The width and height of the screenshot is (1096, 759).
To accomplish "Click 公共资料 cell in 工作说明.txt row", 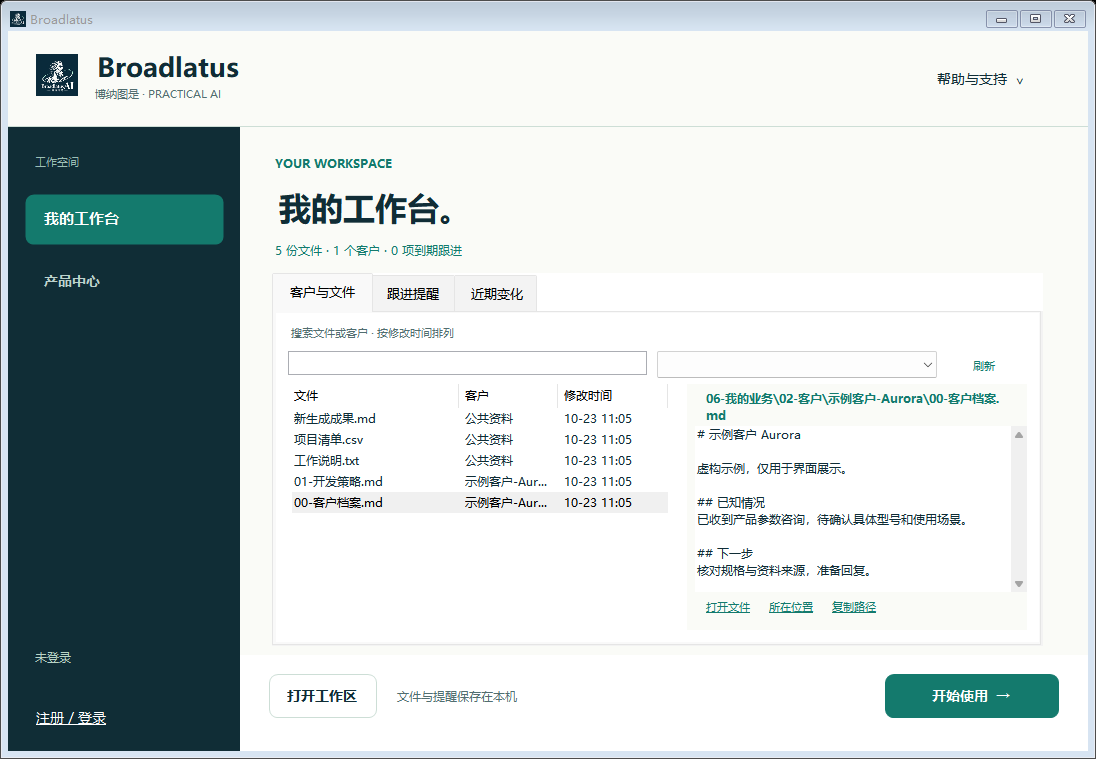I will pos(489,461).
